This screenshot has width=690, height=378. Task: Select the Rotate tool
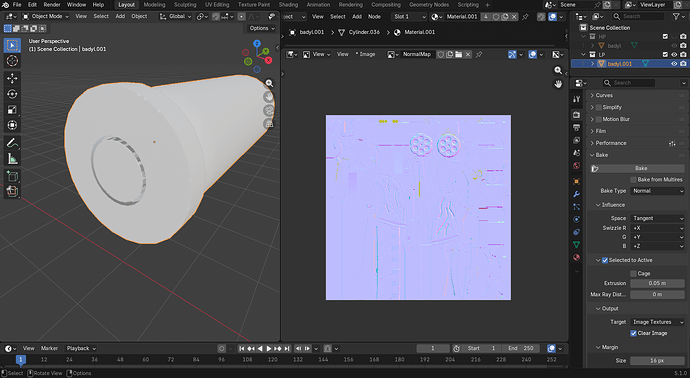[x=12, y=94]
